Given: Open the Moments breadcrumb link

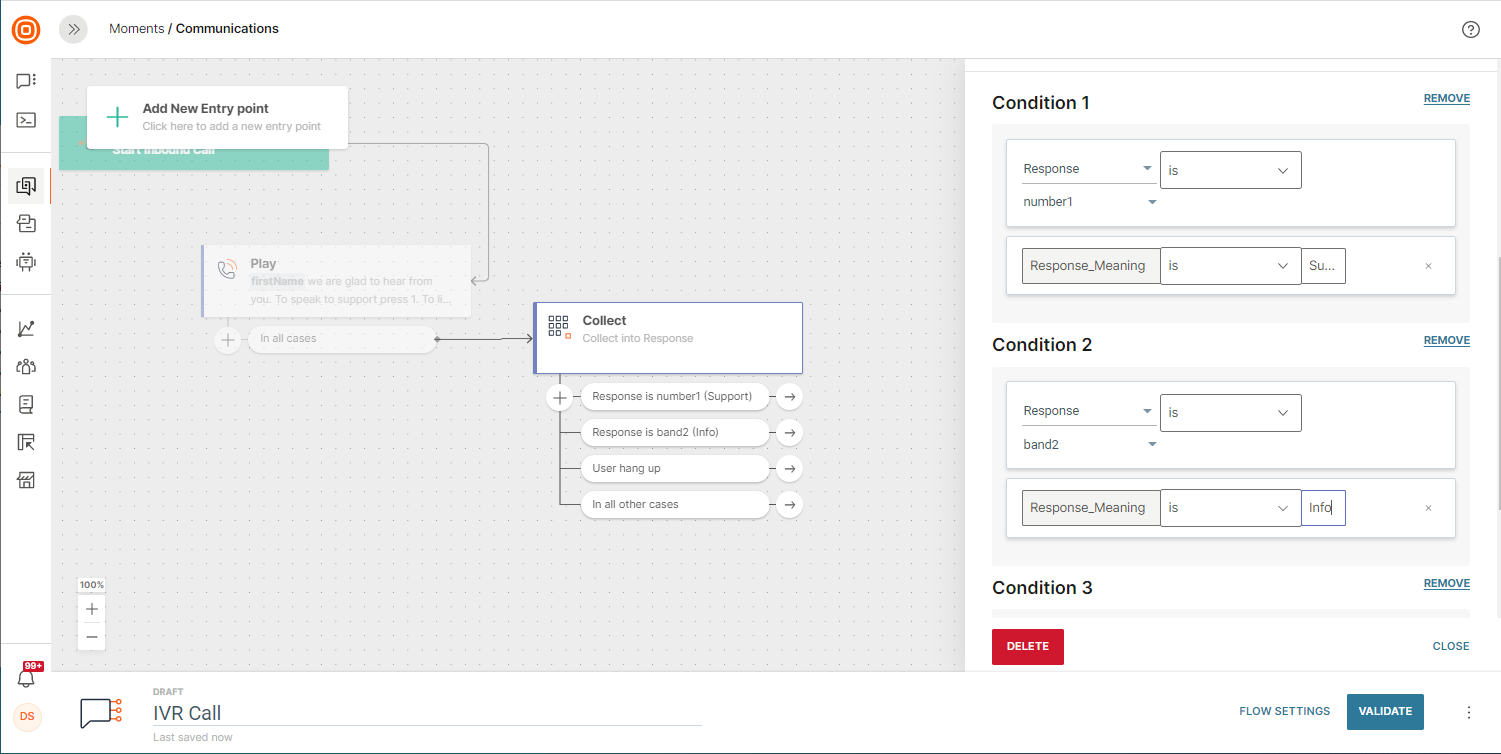Looking at the screenshot, I should 136,29.
